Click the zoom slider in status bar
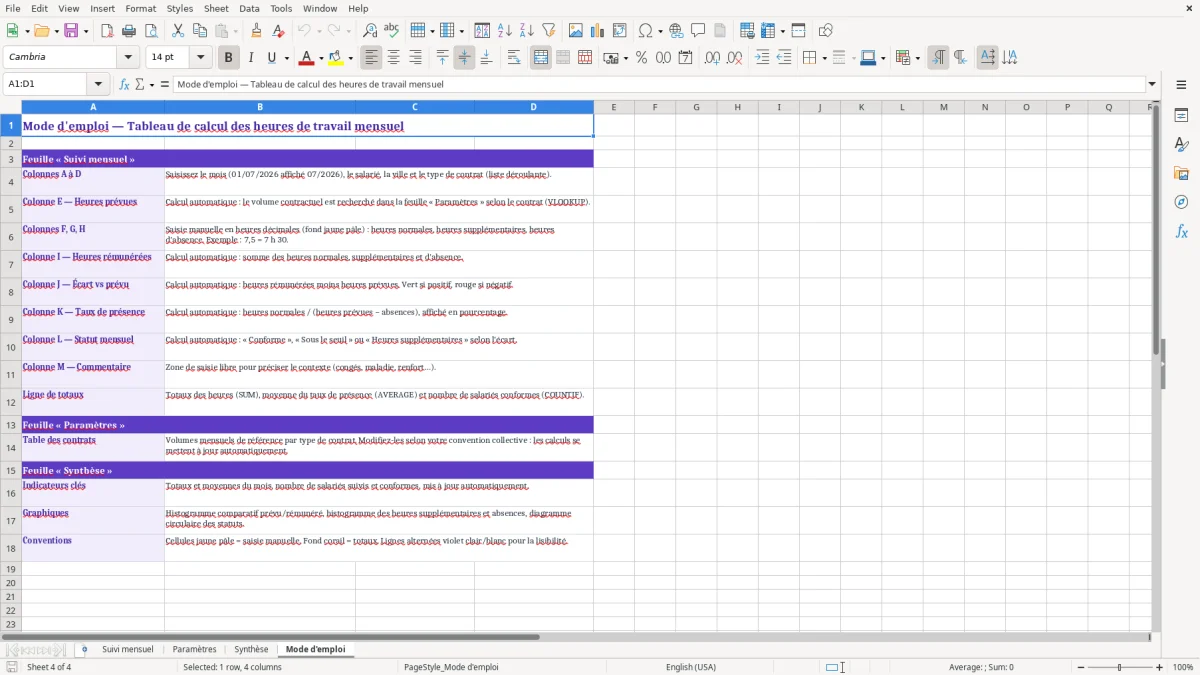The width and height of the screenshot is (1200, 675). click(x=1119, y=667)
